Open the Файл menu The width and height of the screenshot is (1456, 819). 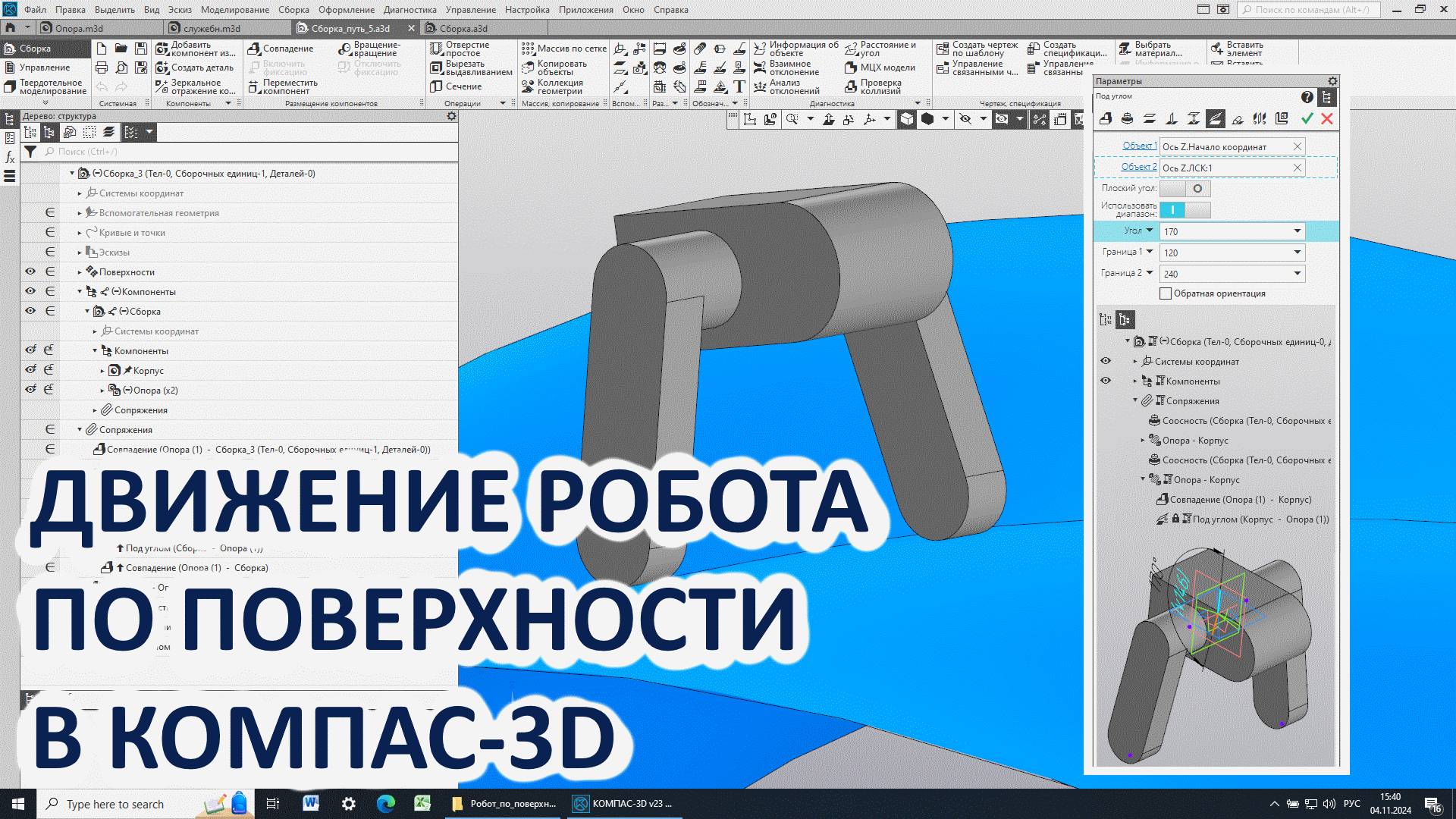(35, 10)
